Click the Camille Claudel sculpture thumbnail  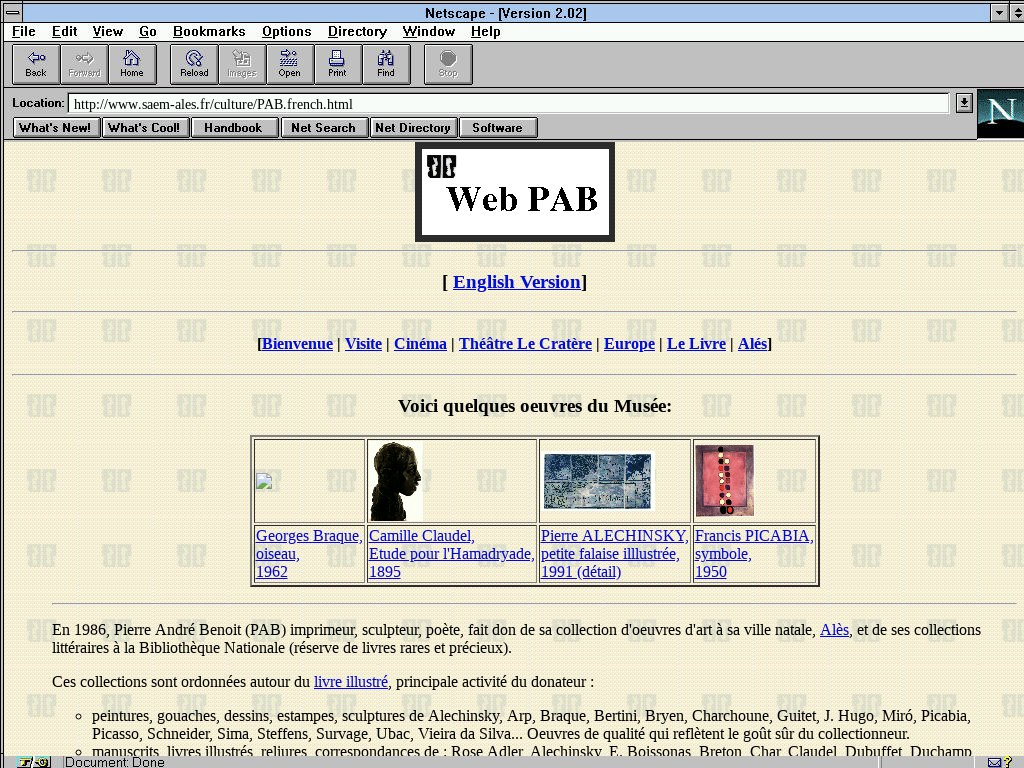click(396, 481)
